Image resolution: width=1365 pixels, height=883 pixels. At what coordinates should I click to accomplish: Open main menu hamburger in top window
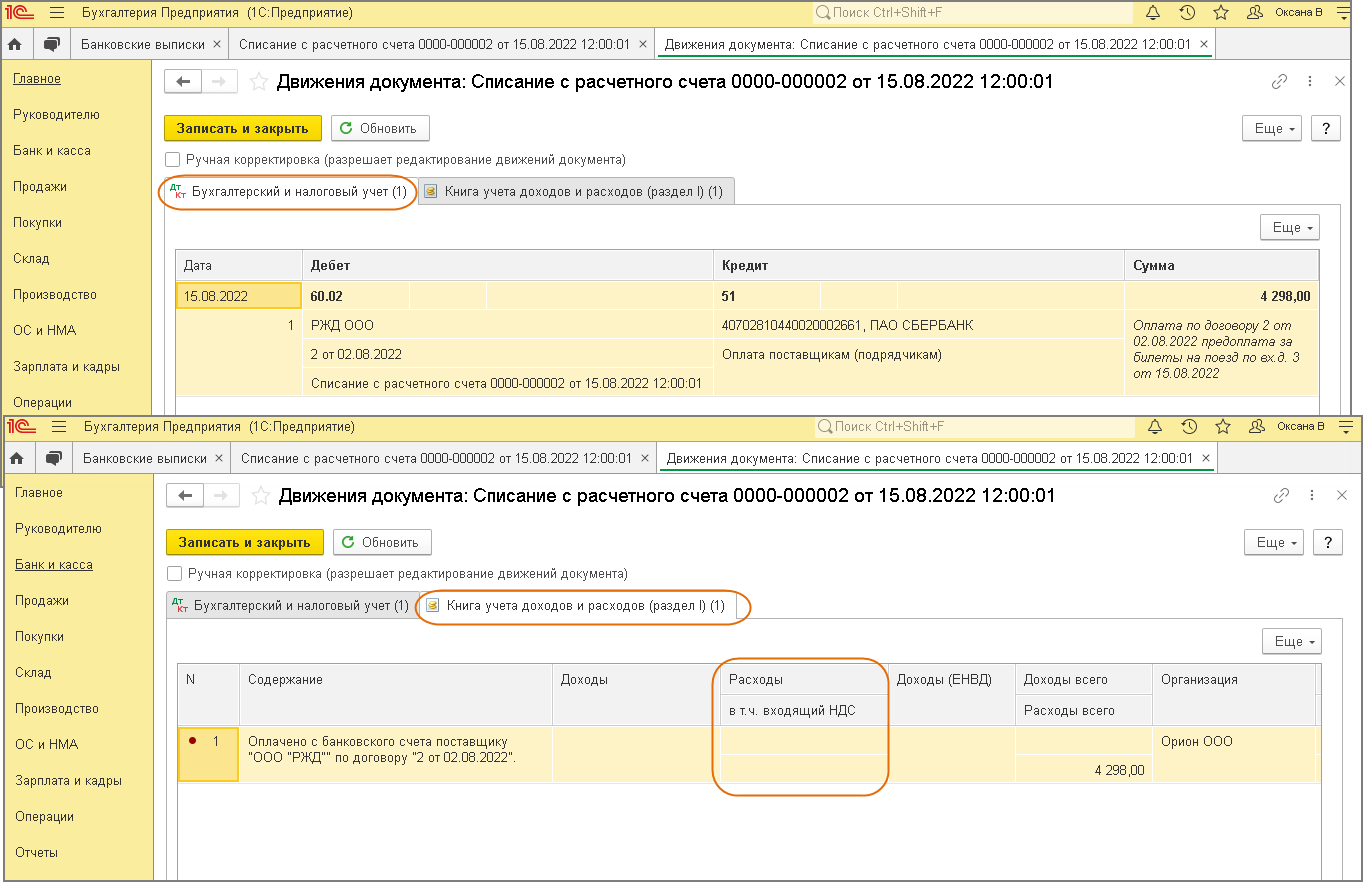point(55,13)
